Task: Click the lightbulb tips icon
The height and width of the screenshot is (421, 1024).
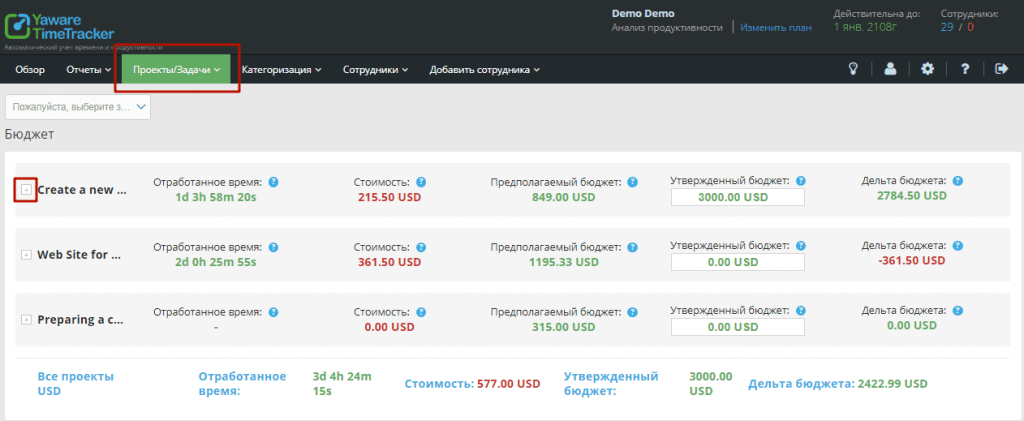Action: pos(854,69)
